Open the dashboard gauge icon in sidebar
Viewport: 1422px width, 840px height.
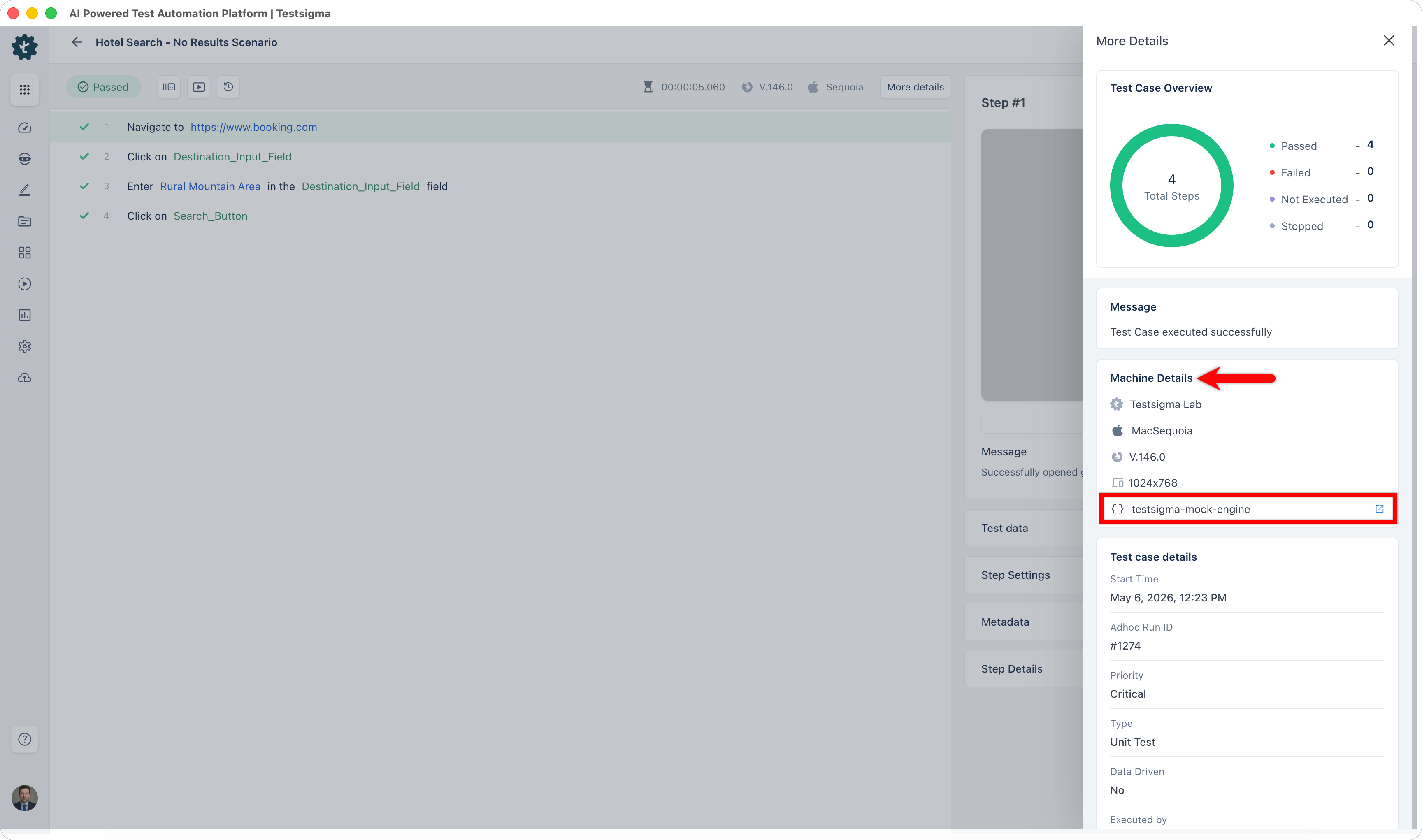point(24,128)
